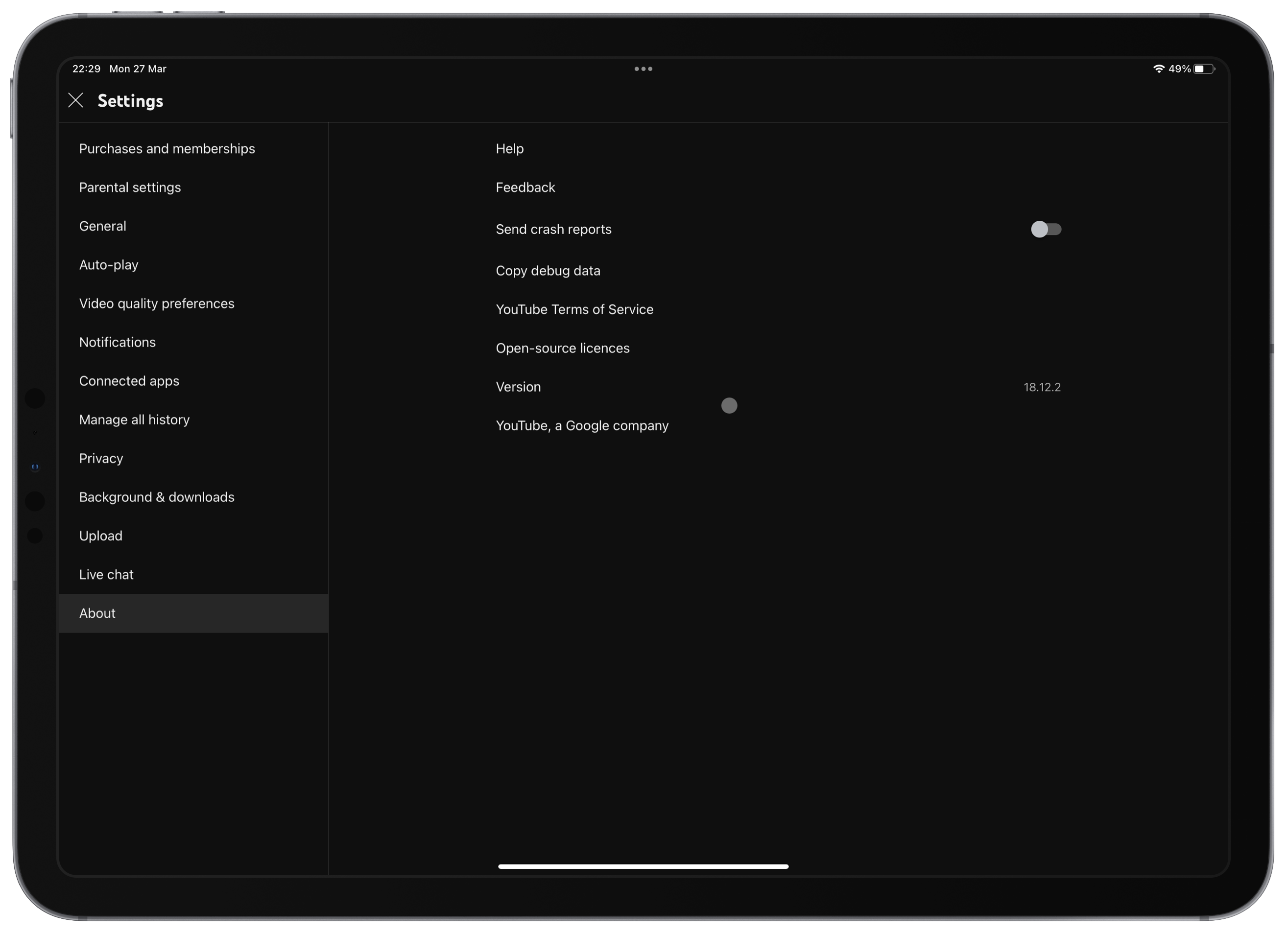This screenshot has height=934, width=1288.
Task: Toggle Send crash reports switch
Action: [1046, 230]
